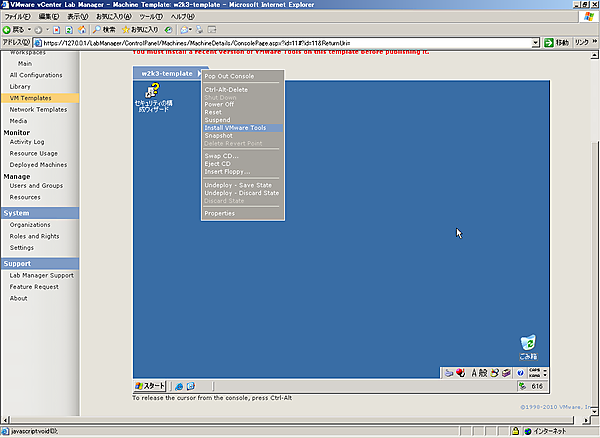600x438 pixels.
Task: Click Power Off in the console menu
Action: pyautogui.click(x=219, y=104)
